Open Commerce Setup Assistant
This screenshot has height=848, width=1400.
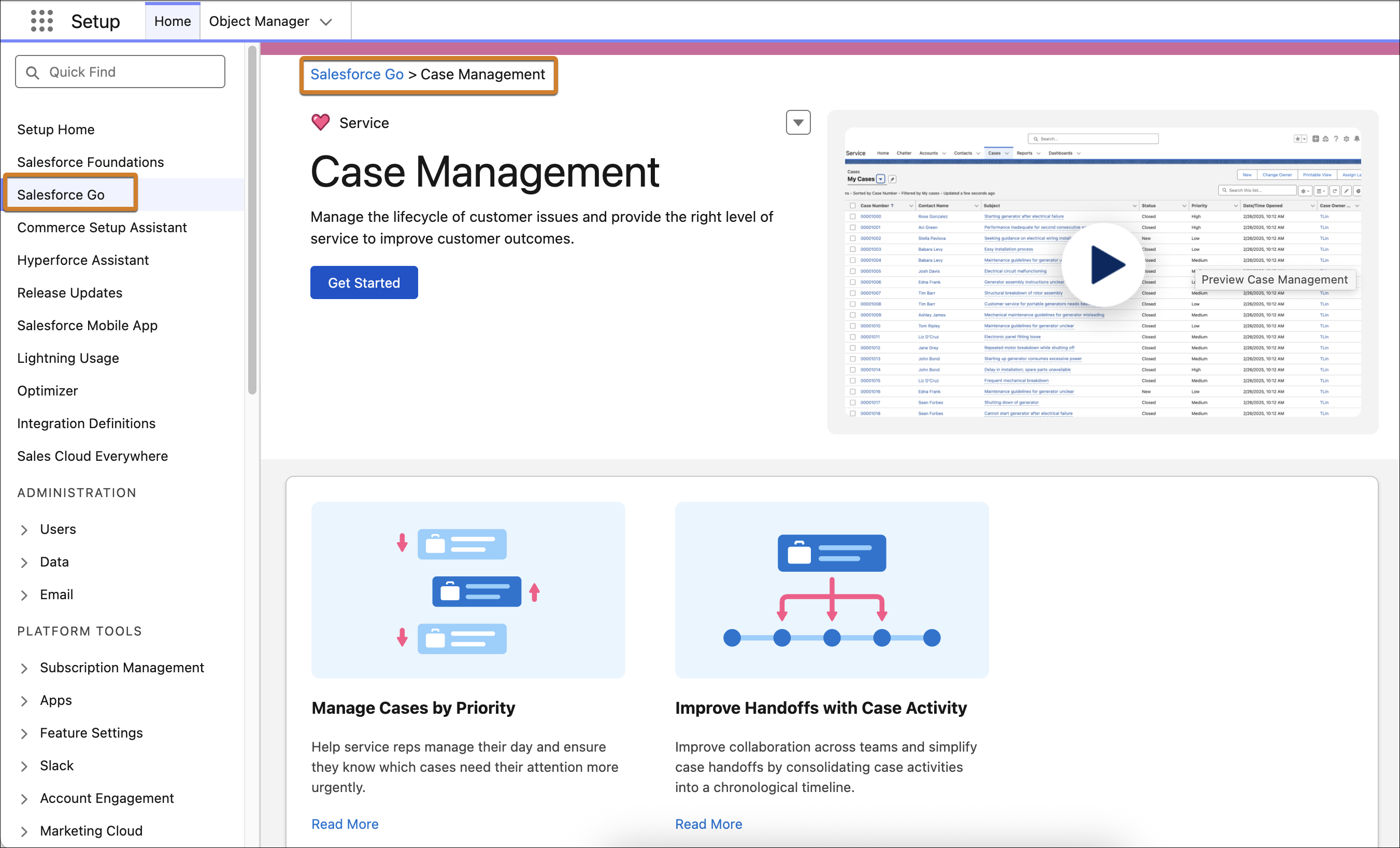point(102,228)
